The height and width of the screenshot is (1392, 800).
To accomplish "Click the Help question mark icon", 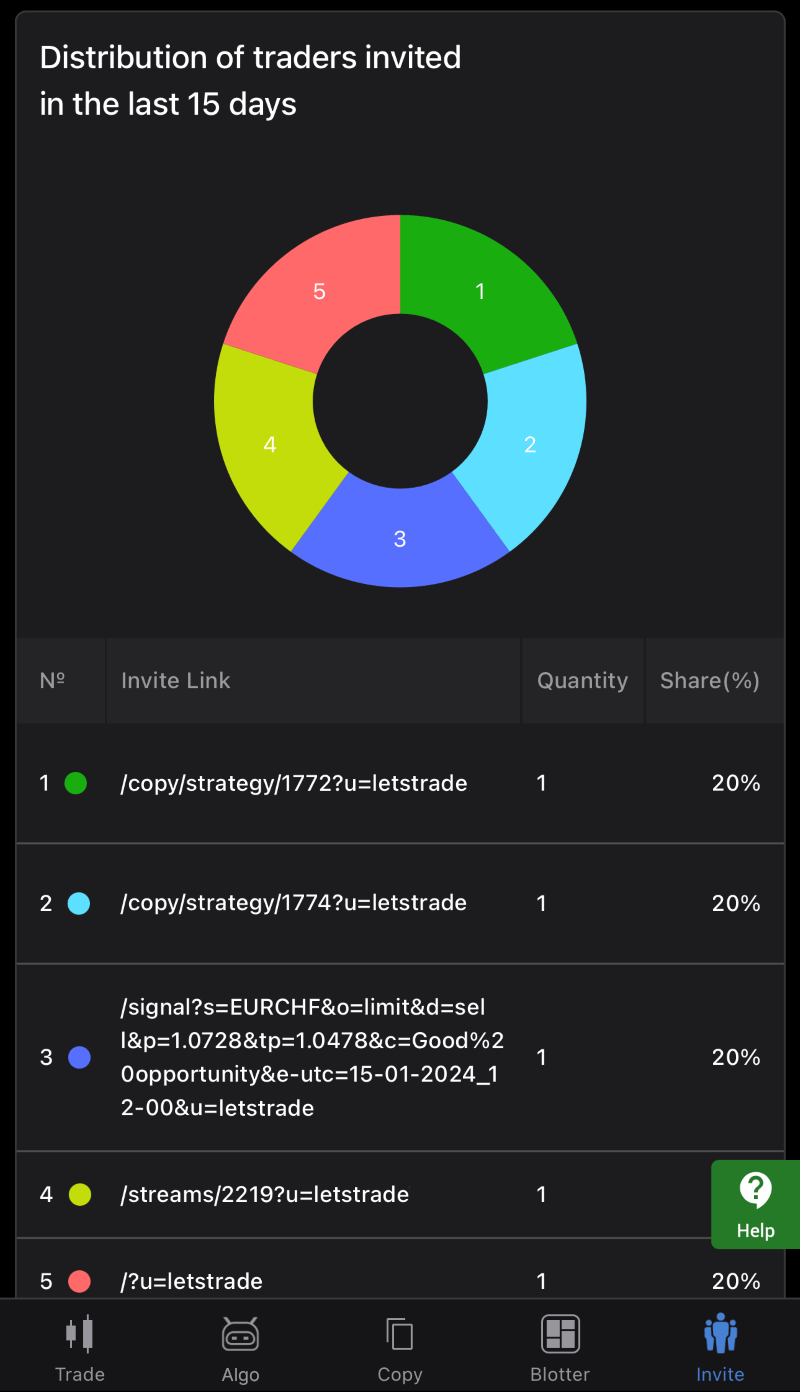I will [x=755, y=1190].
